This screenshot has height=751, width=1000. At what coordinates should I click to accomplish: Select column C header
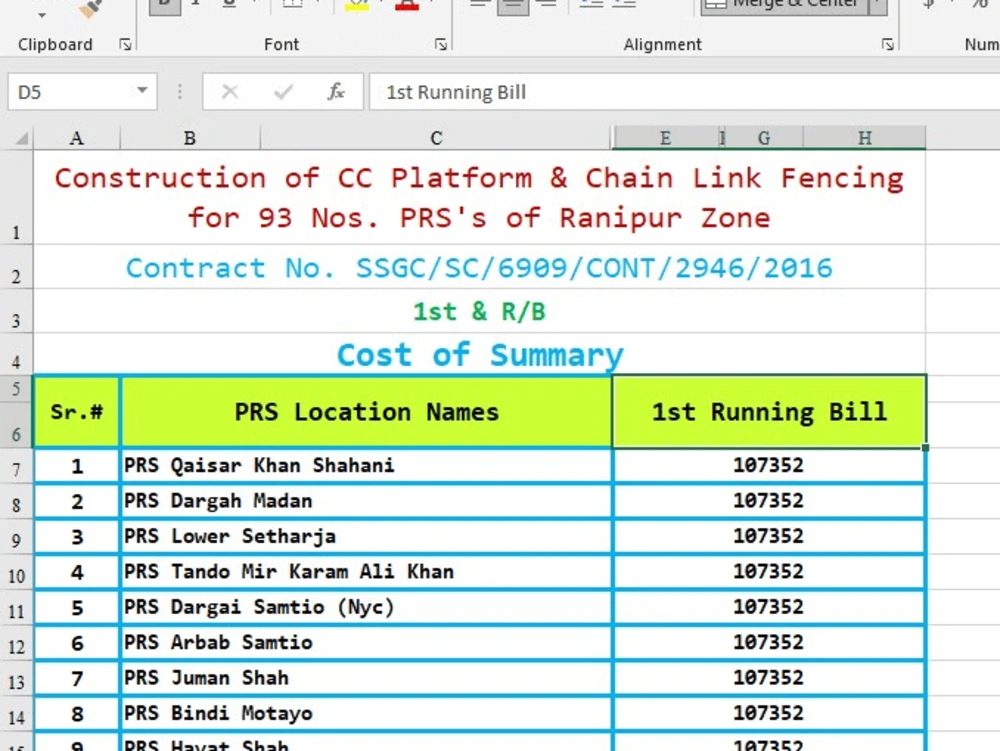click(436, 138)
